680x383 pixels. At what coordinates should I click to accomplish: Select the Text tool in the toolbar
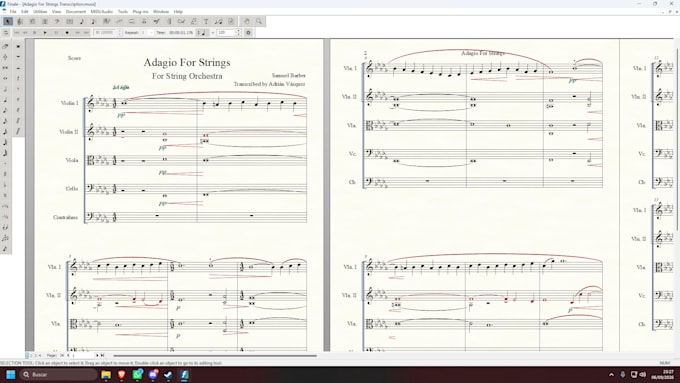tap(206, 21)
